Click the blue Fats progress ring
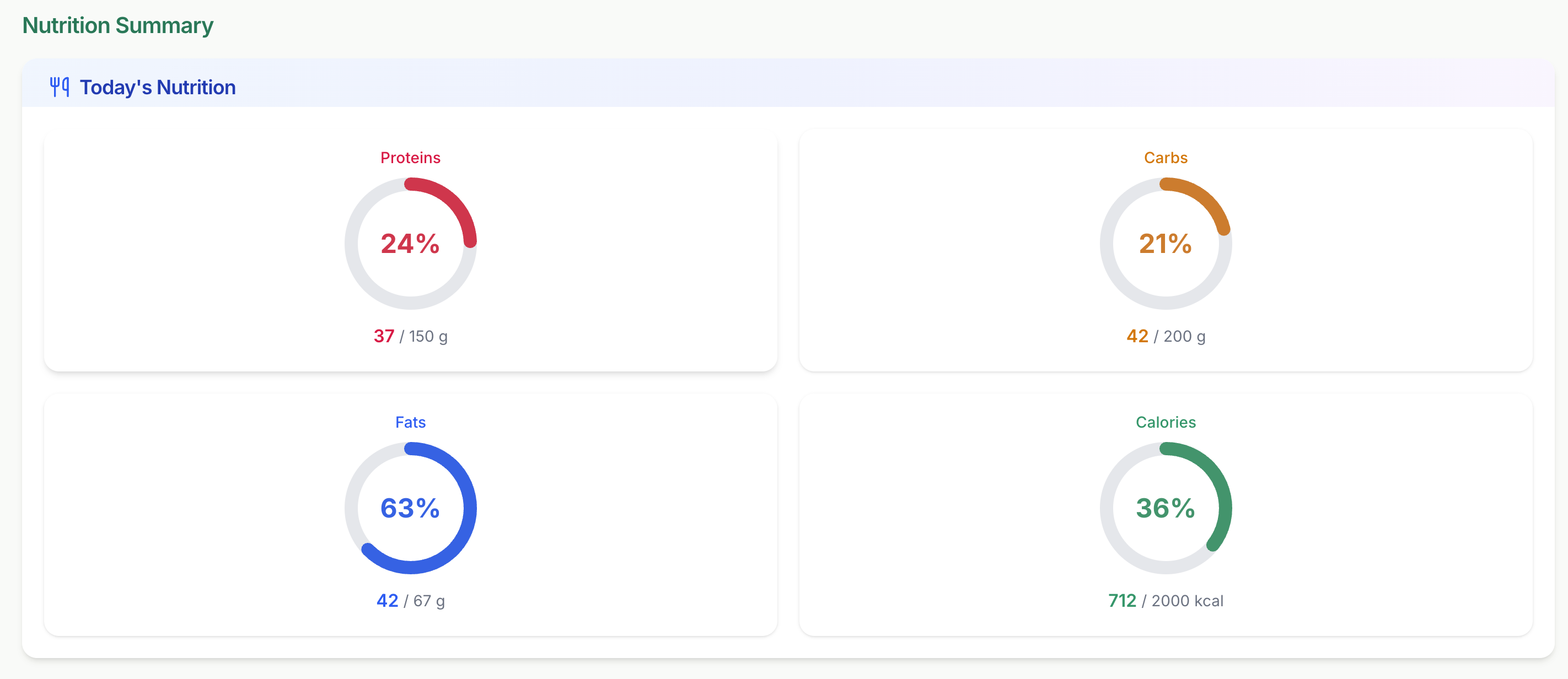Viewport: 1568px width, 679px height. coord(411,508)
